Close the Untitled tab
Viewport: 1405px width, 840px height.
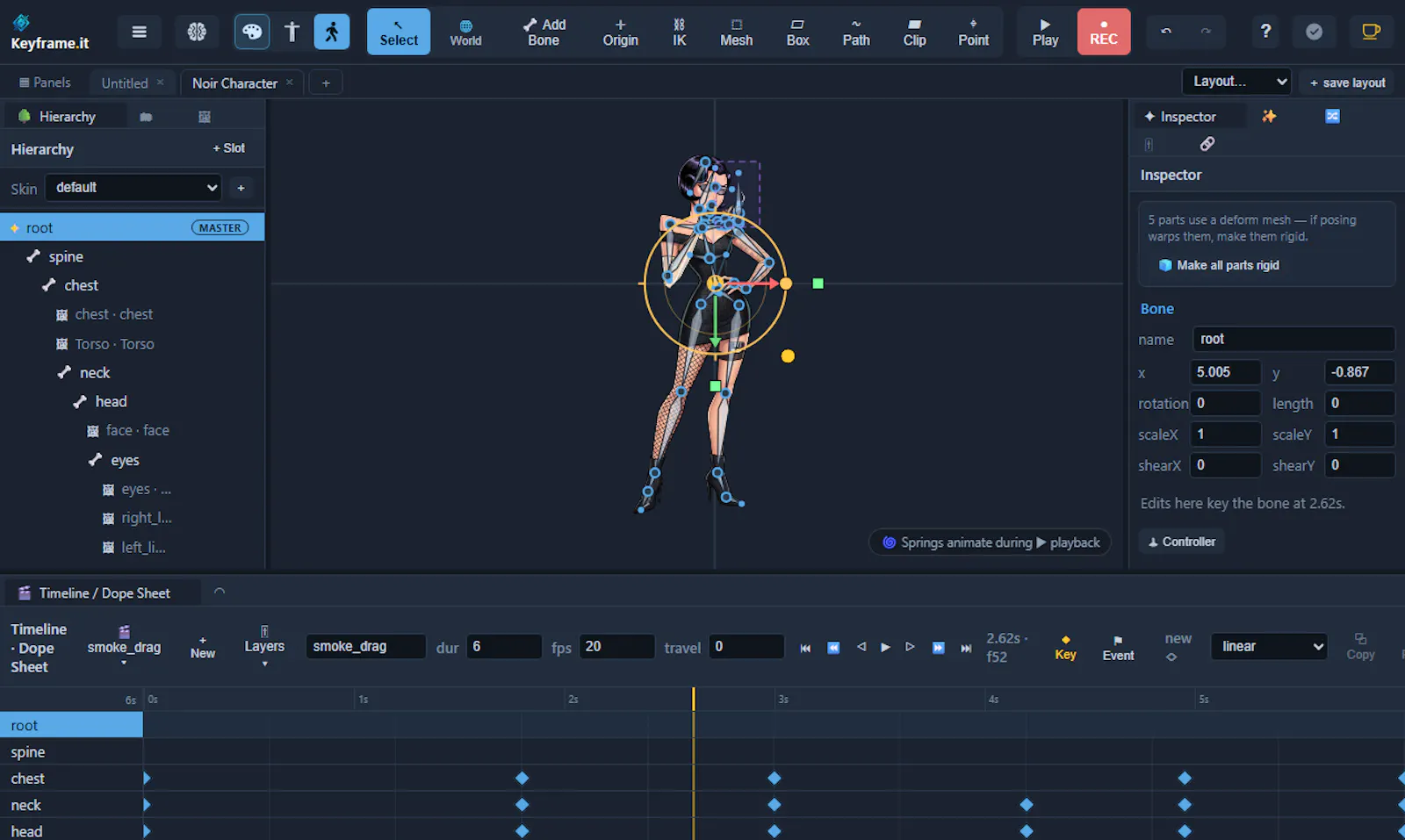160,83
